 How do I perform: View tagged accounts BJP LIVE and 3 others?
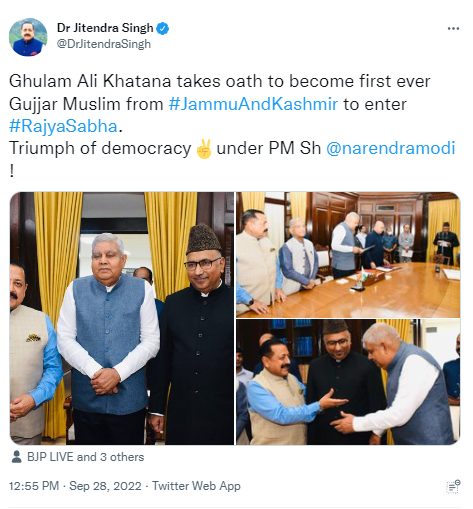tap(86, 457)
